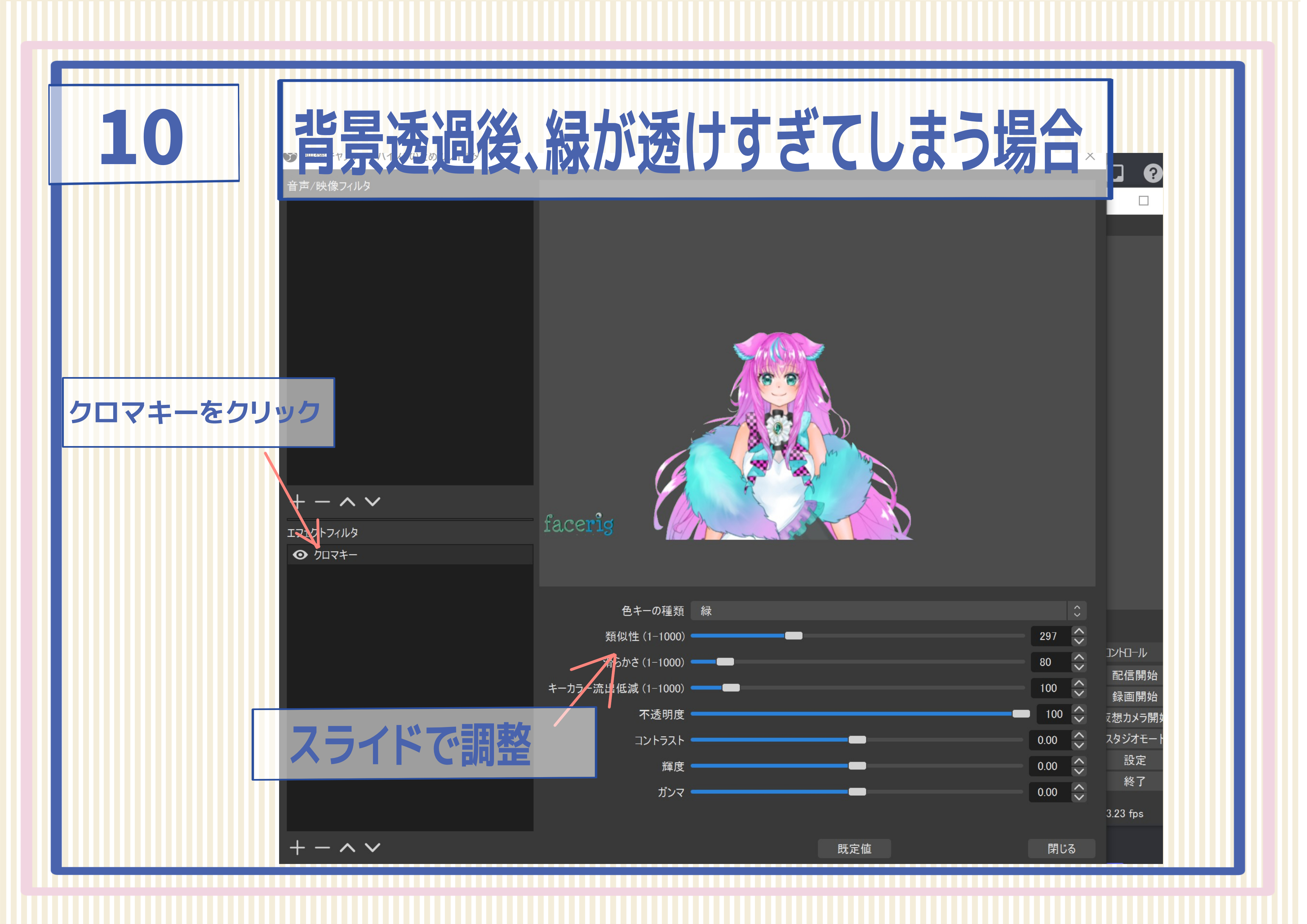The height and width of the screenshot is (924, 1307).
Task: Decrease コントラスト with the down arrow
Action: [x=1079, y=746]
